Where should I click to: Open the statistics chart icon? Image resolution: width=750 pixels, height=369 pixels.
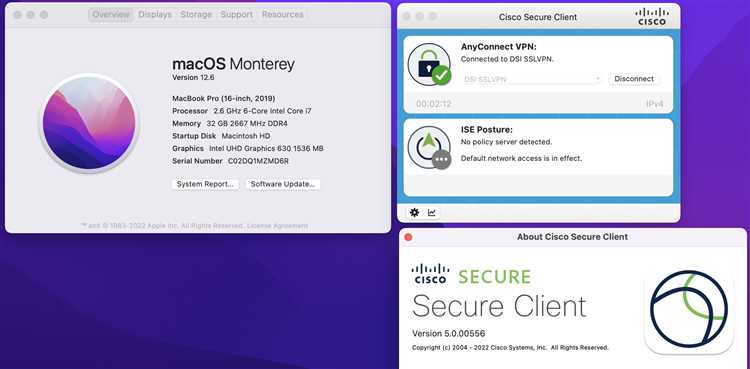click(x=431, y=213)
